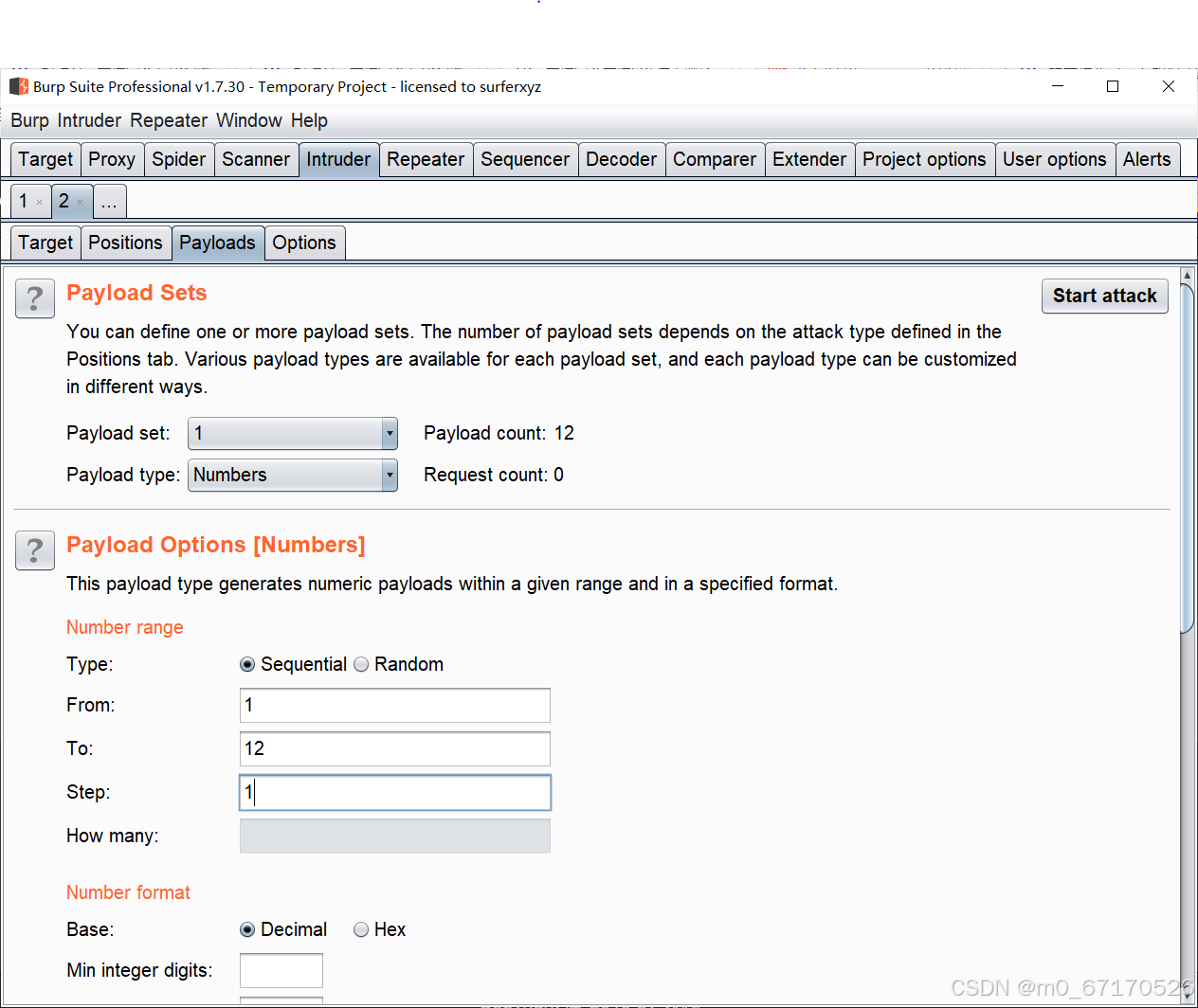Screen dimensions: 1198x1008
Task: Click the Payload count: 12 text
Action: click(499, 433)
